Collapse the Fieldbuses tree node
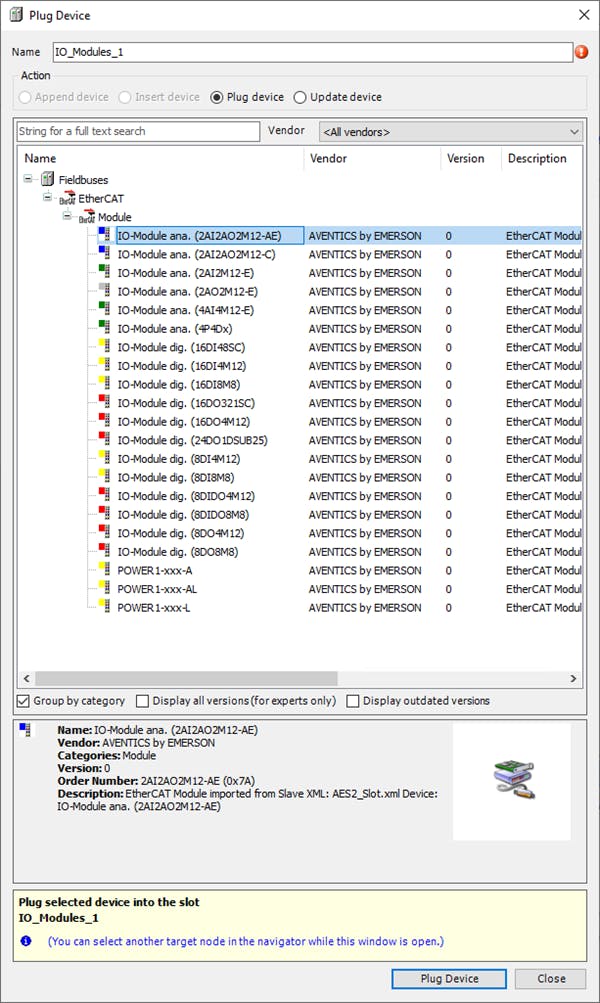 coord(28,178)
